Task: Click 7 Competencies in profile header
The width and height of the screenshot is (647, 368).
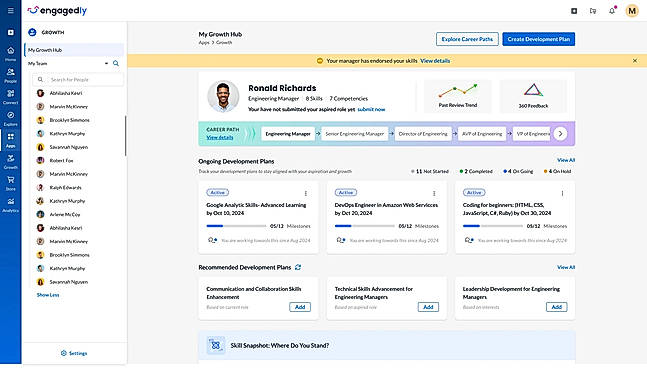Action: pos(349,99)
